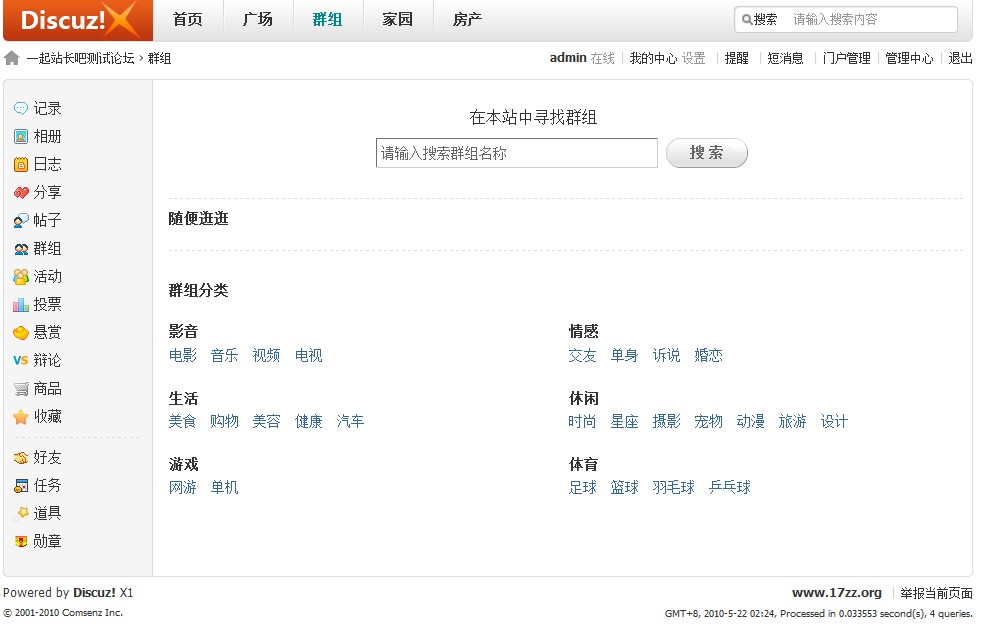This screenshot has height=626, width=981.
Task: Open the 电影 group category
Action: [x=183, y=355]
